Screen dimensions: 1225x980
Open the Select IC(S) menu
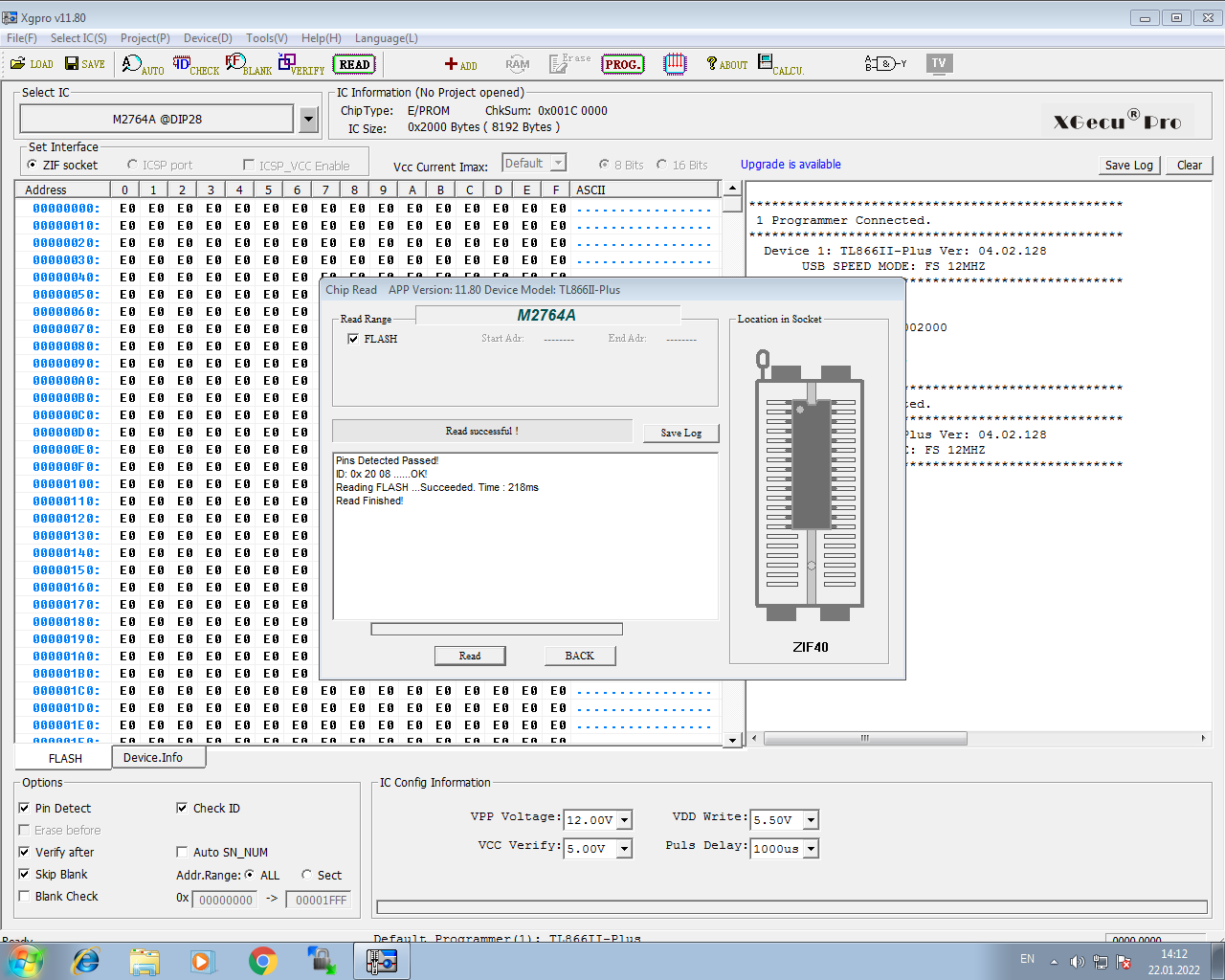coord(78,38)
